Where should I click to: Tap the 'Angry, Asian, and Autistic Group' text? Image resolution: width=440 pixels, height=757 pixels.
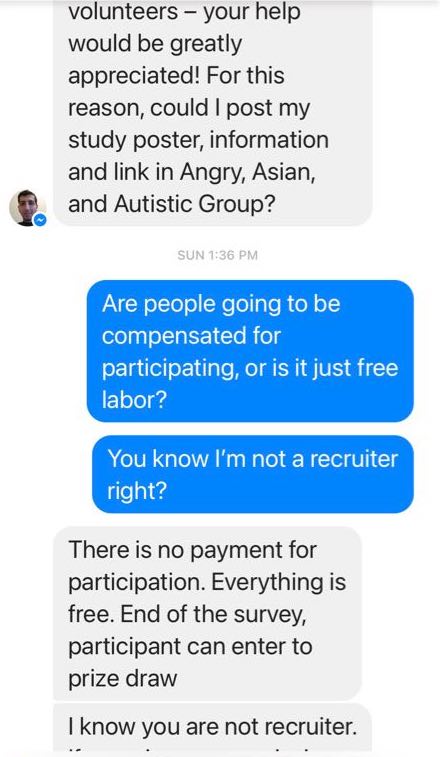(192, 188)
